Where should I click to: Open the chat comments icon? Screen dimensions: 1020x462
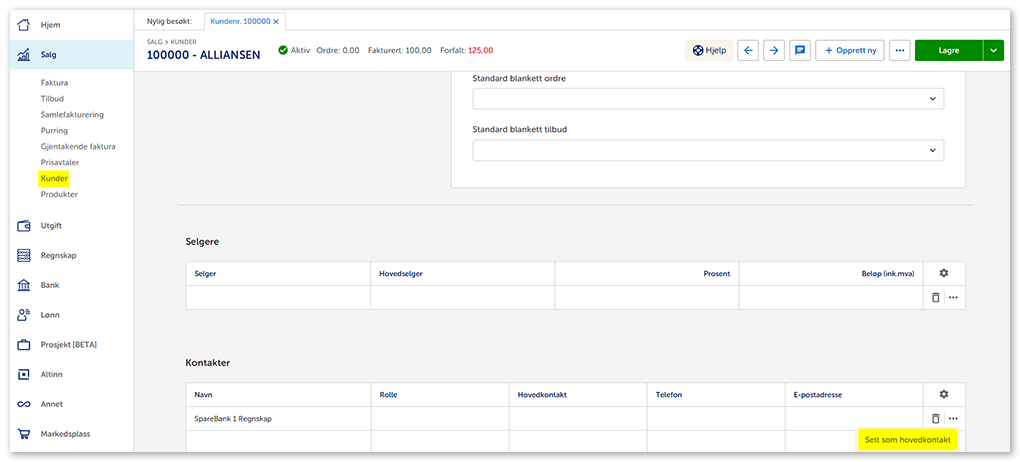click(799, 50)
